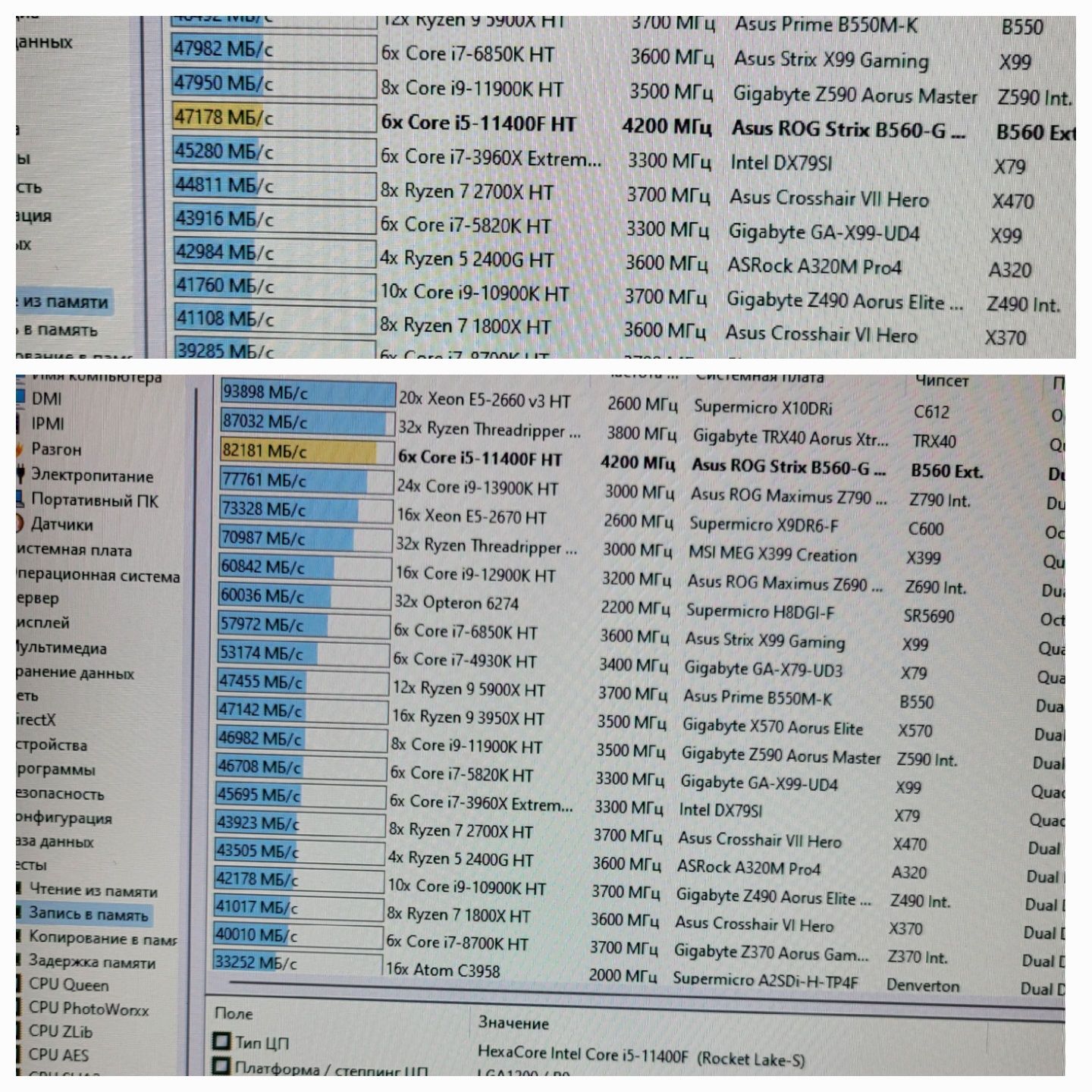Image resolution: width=1092 pixels, height=1092 pixels.
Task: Click 6x Core i7-8700K HT at 40010 МБ/с
Action: coord(457,943)
